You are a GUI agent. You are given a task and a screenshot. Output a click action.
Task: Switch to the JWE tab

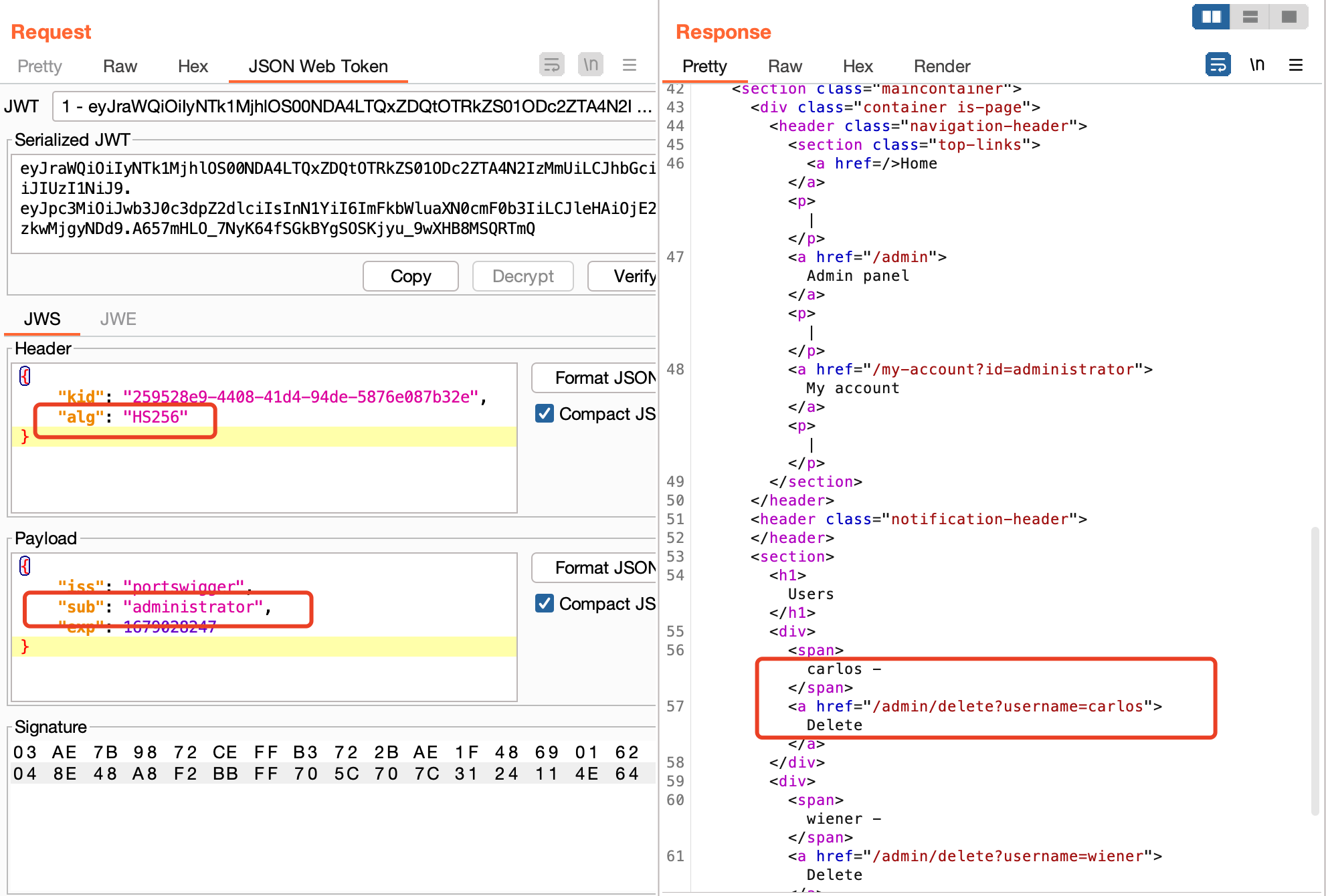pyautogui.click(x=118, y=319)
